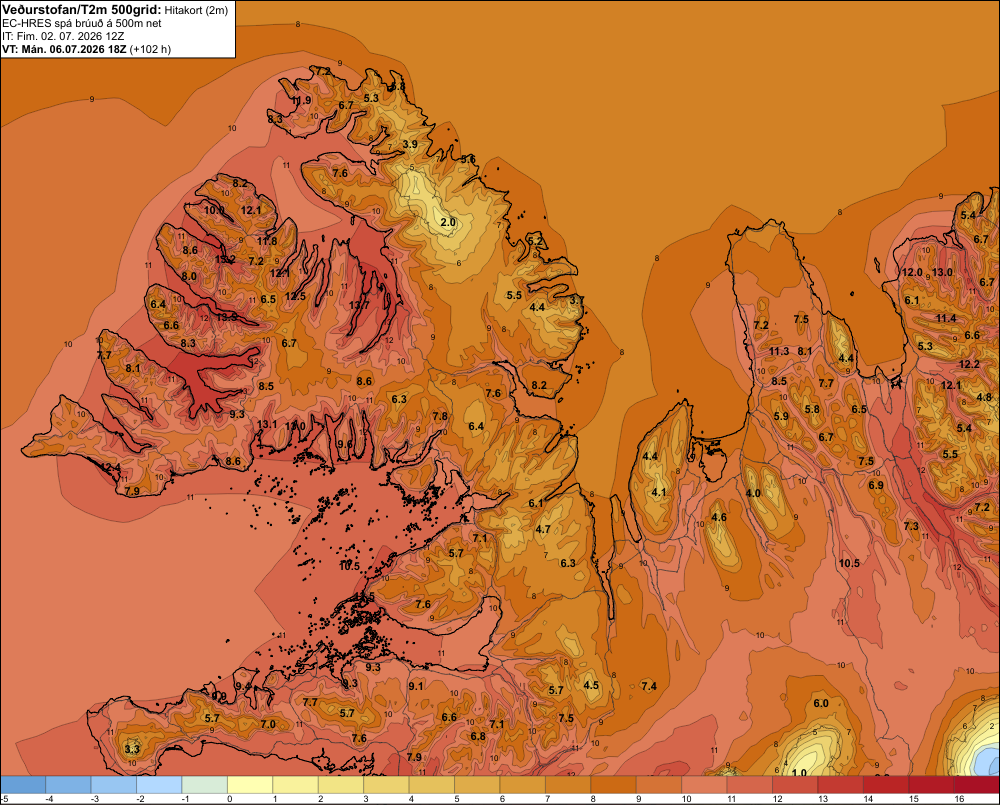Click the pale yellow 0 degree legend swatch

(250, 785)
